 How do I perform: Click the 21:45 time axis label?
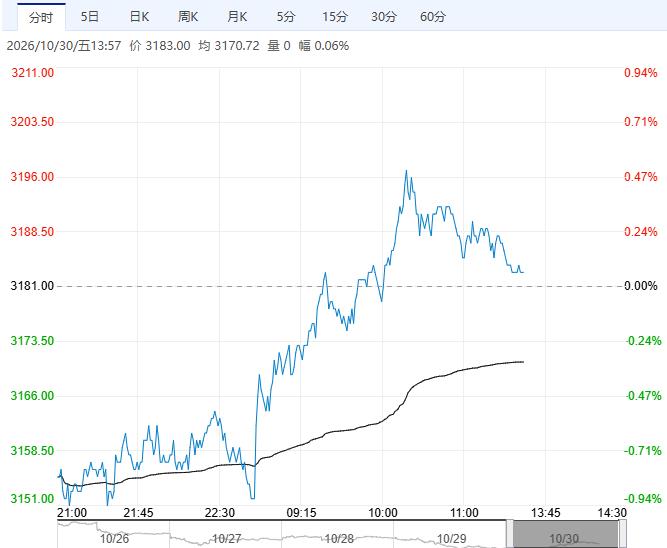click(x=138, y=513)
